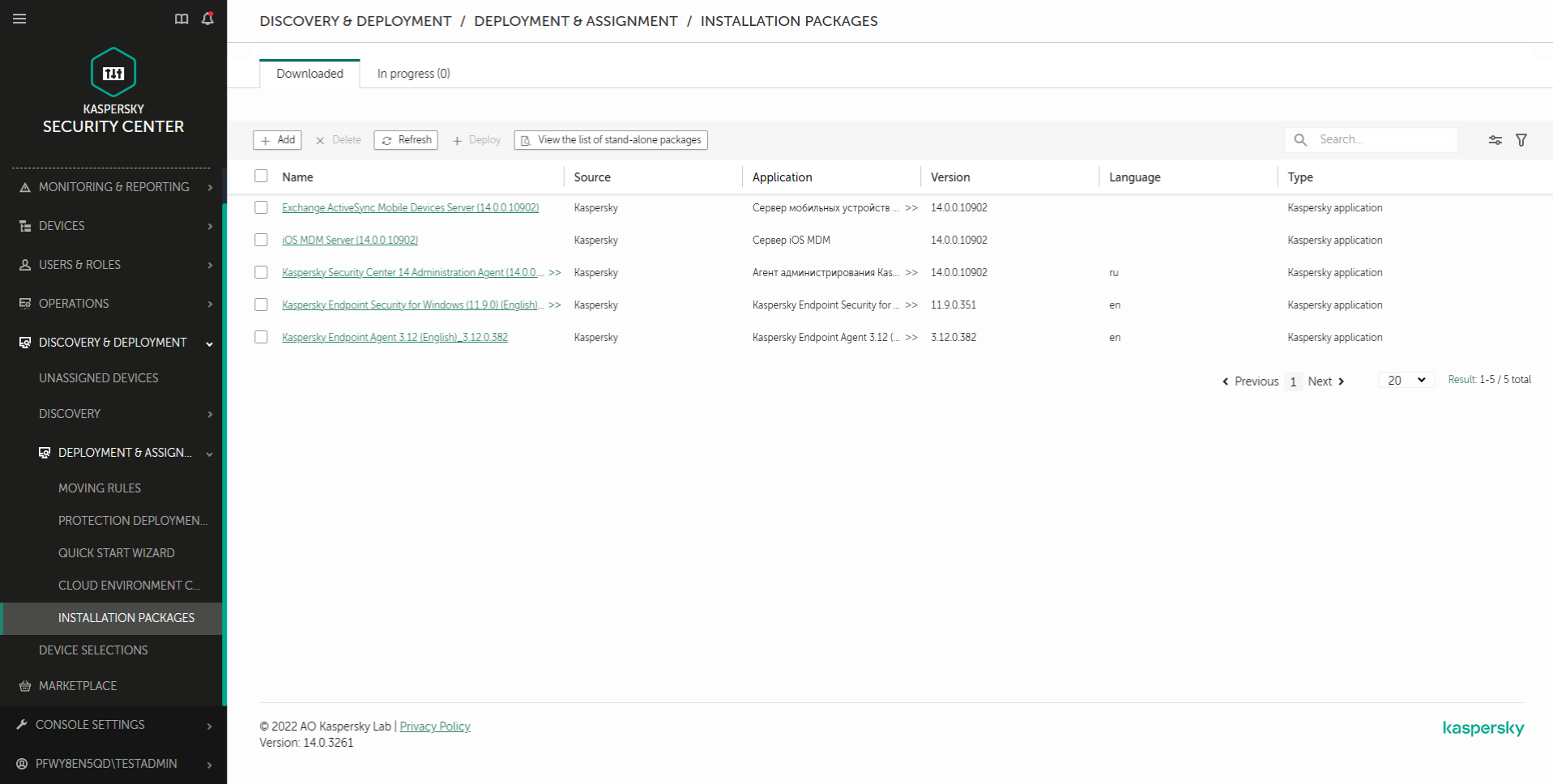Select Installation Packages in the sidebar

[x=126, y=617]
